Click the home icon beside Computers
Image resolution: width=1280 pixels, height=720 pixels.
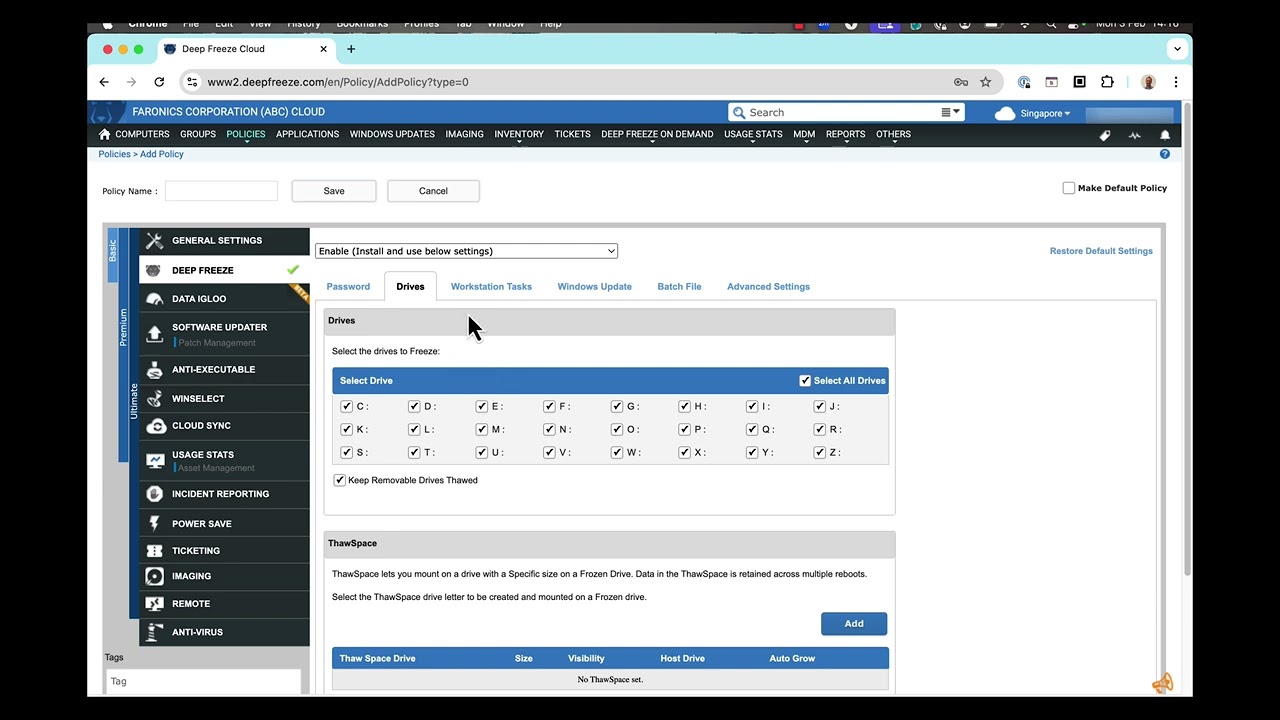(105, 134)
